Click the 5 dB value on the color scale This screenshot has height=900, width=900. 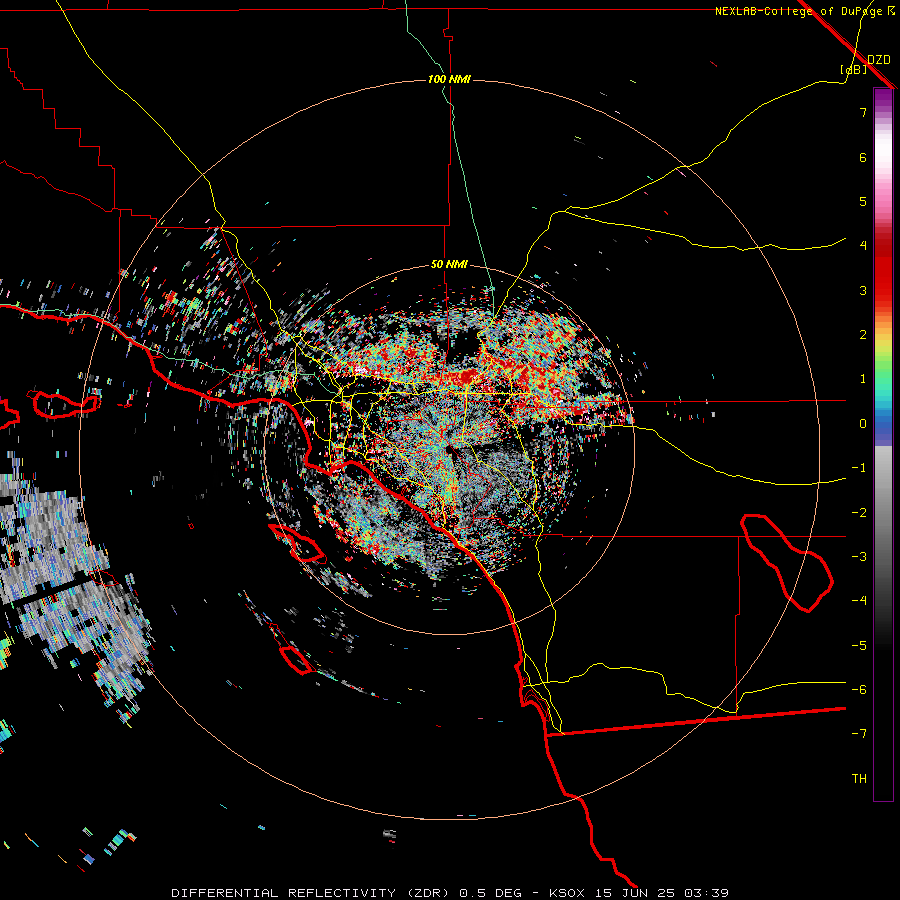(x=863, y=201)
